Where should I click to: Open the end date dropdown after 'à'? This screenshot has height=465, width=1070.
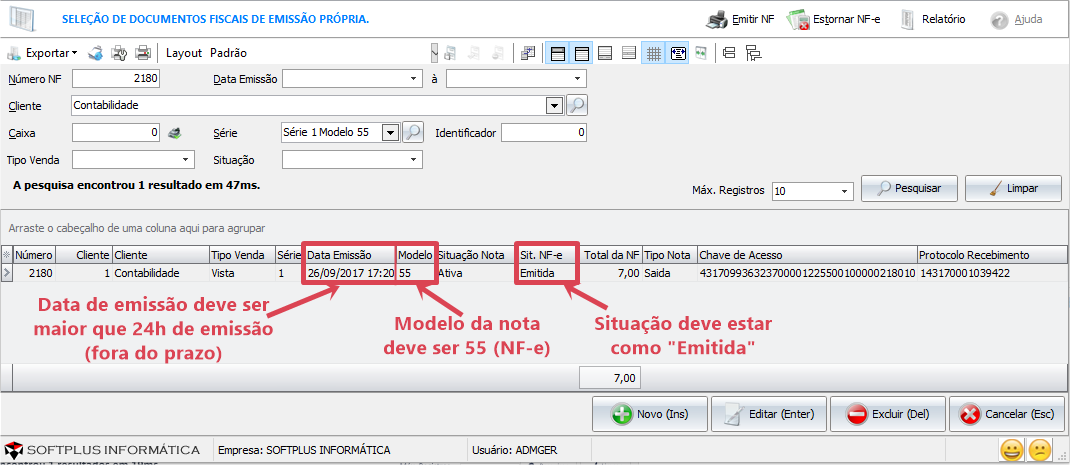pos(577,79)
